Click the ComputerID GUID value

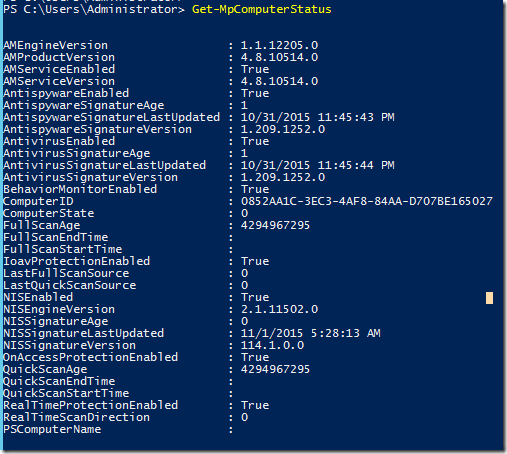[367, 201]
